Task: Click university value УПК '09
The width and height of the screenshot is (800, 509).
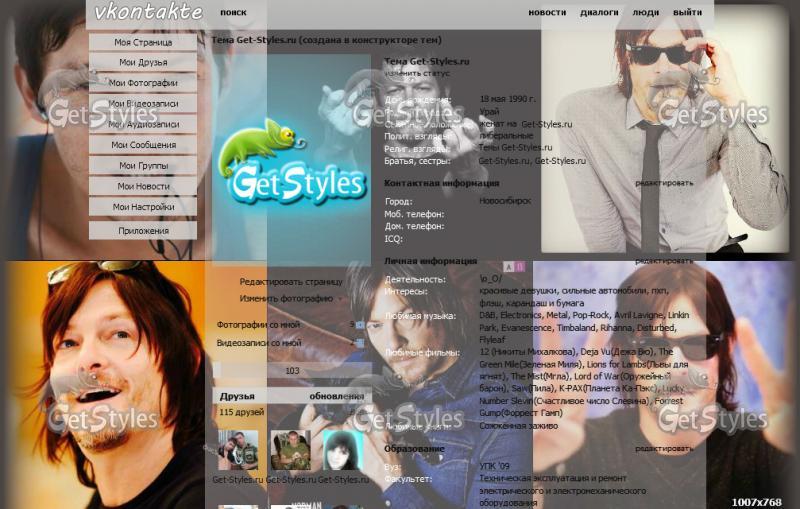Action: click(494, 466)
